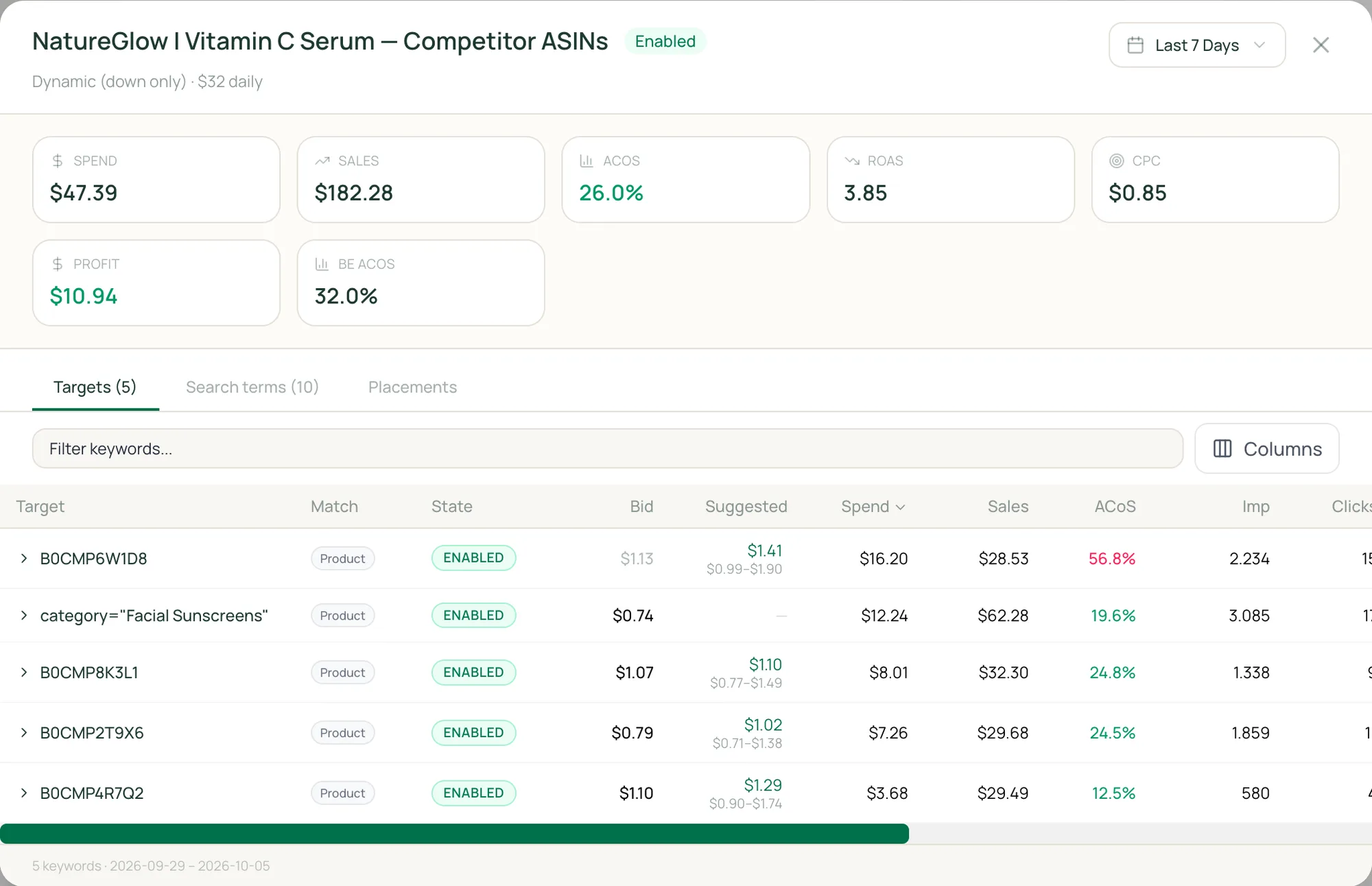Screen dimensions: 1372x886
Task: Switch to the Placements tab
Action: [412, 387]
